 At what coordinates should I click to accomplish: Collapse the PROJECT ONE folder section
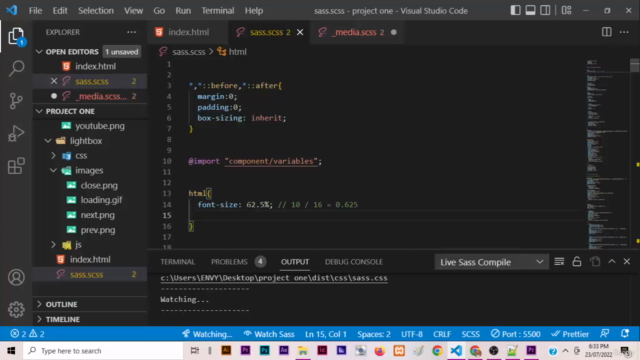click(x=39, y=111)
